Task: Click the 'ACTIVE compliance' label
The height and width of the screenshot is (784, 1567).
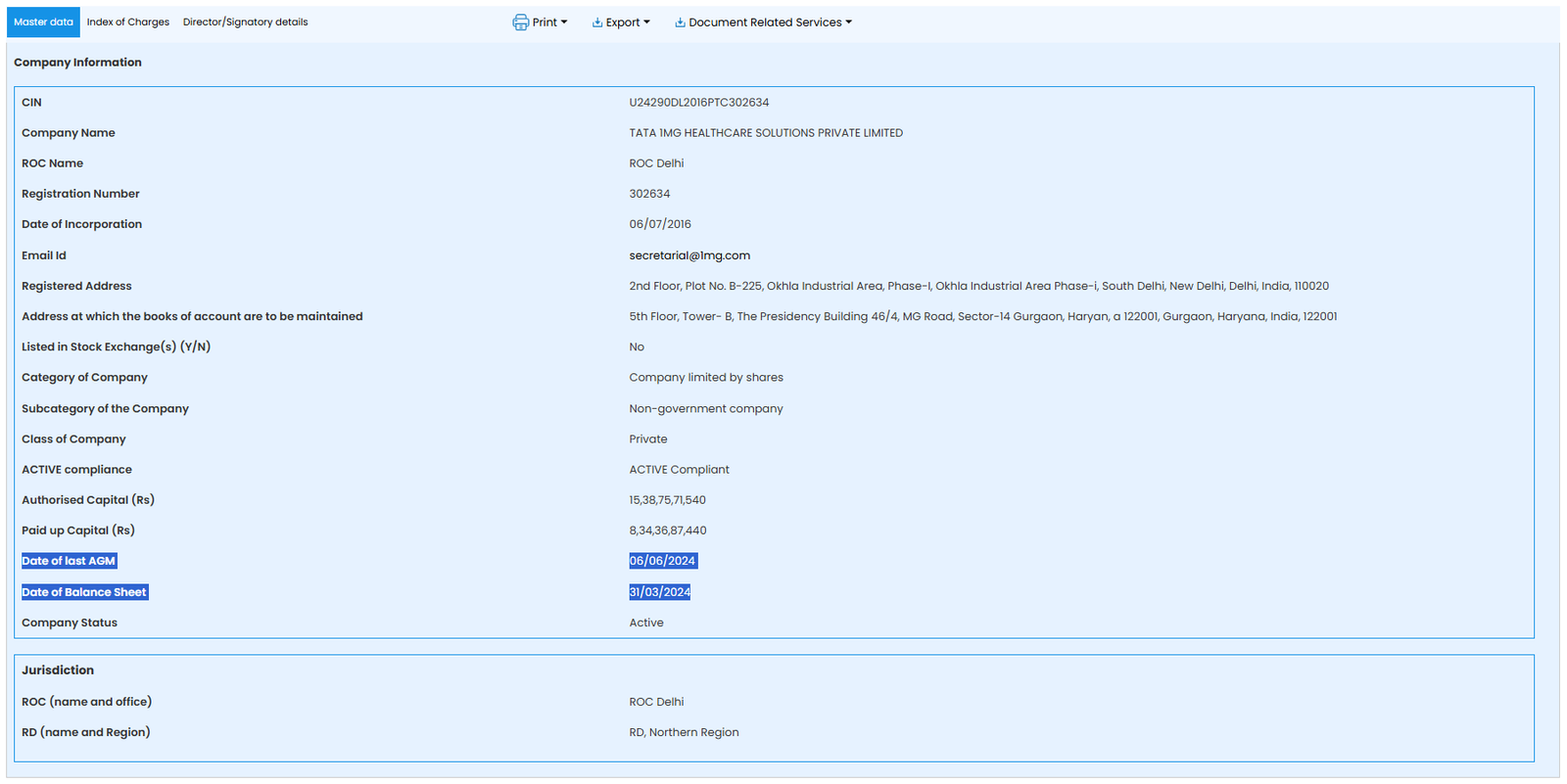Action: (76, 470)
